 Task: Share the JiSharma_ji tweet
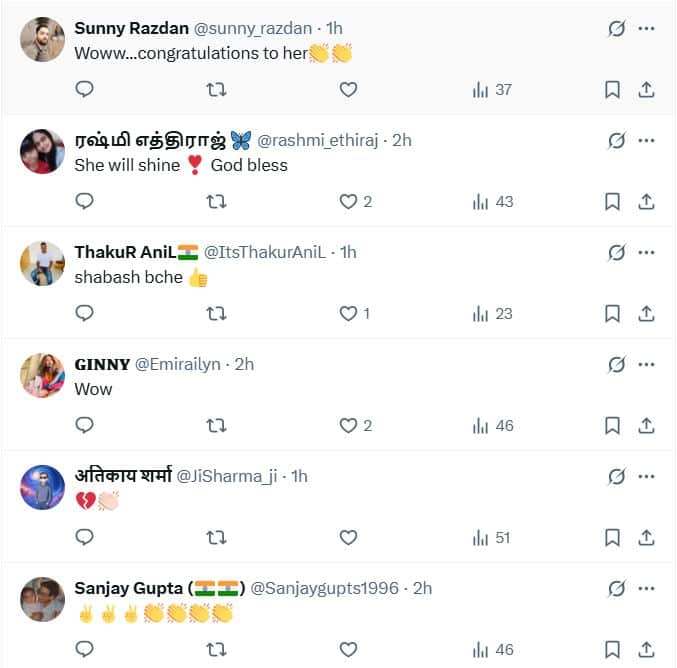click(646, 538)
